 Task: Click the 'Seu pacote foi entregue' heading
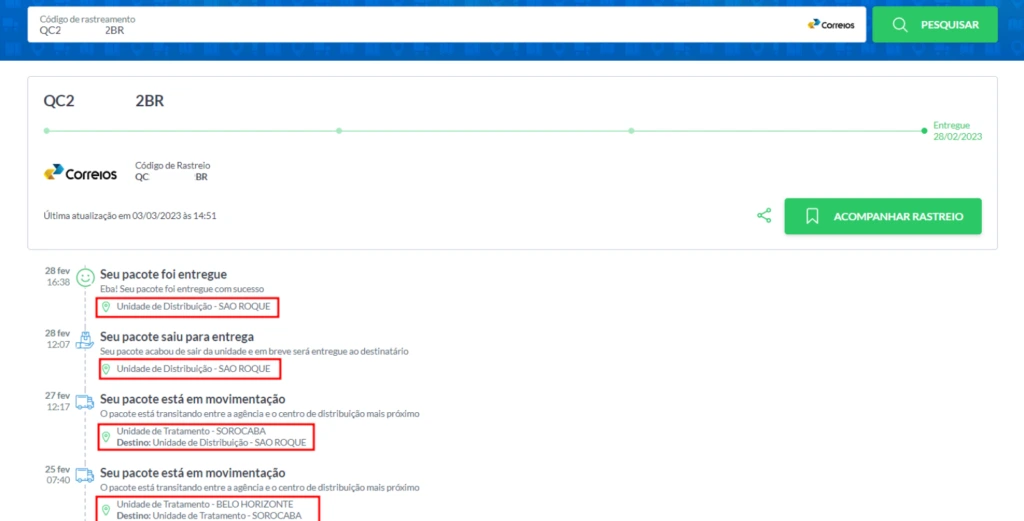point(163,274)
